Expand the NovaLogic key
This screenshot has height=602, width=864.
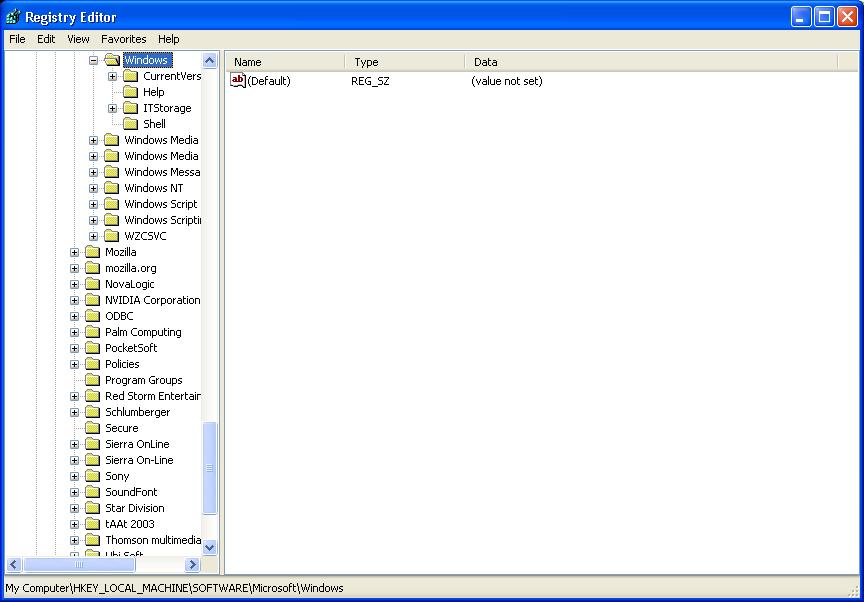pos(74,284)
